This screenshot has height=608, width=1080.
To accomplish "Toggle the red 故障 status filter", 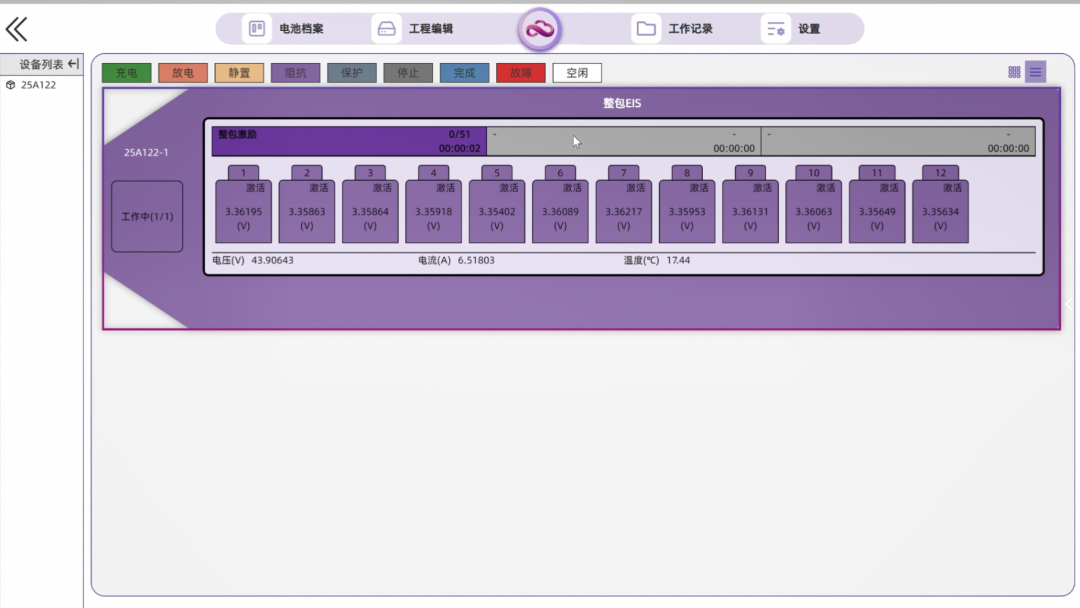I will pos(521,73).
